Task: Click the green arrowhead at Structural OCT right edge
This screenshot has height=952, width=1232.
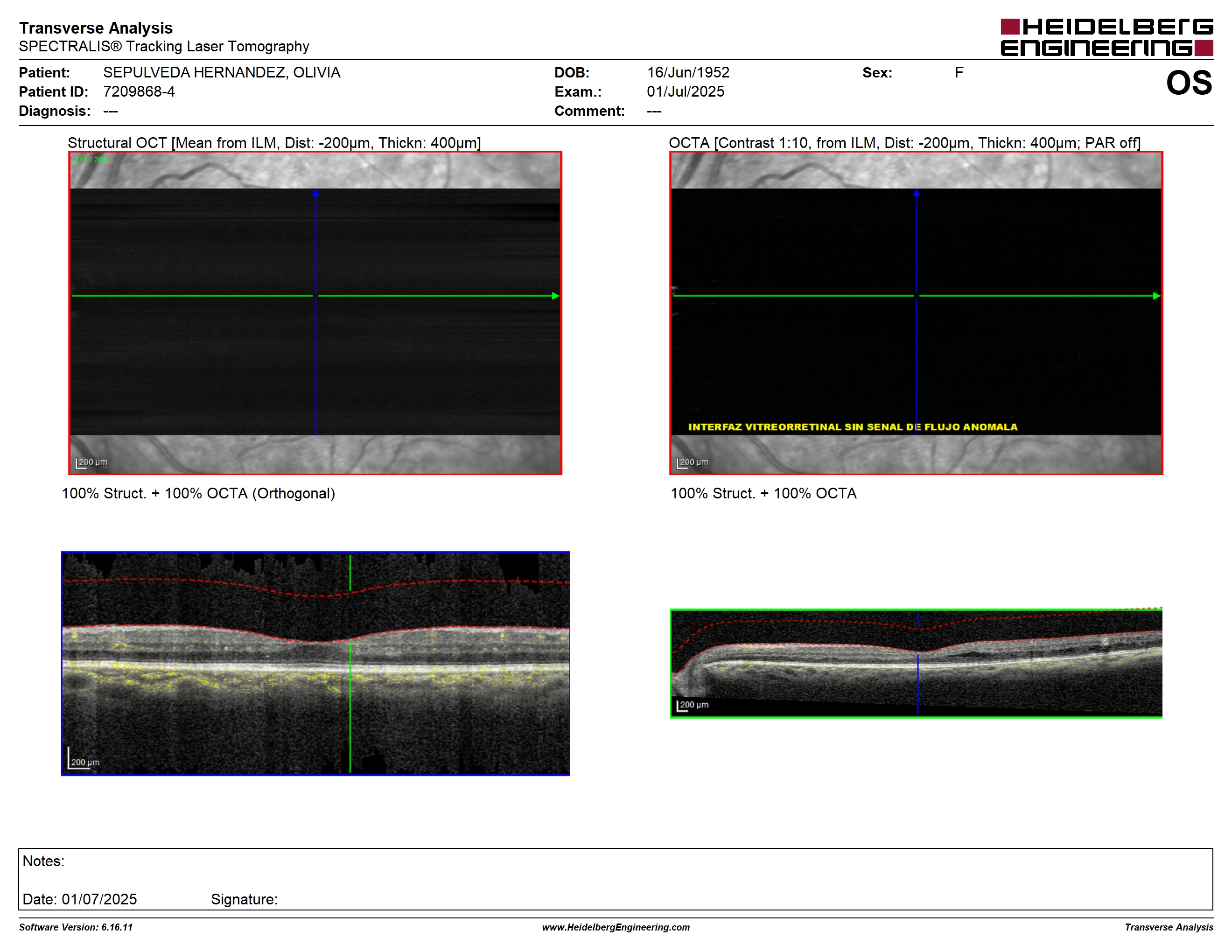Action: click(x=556, y=295)
